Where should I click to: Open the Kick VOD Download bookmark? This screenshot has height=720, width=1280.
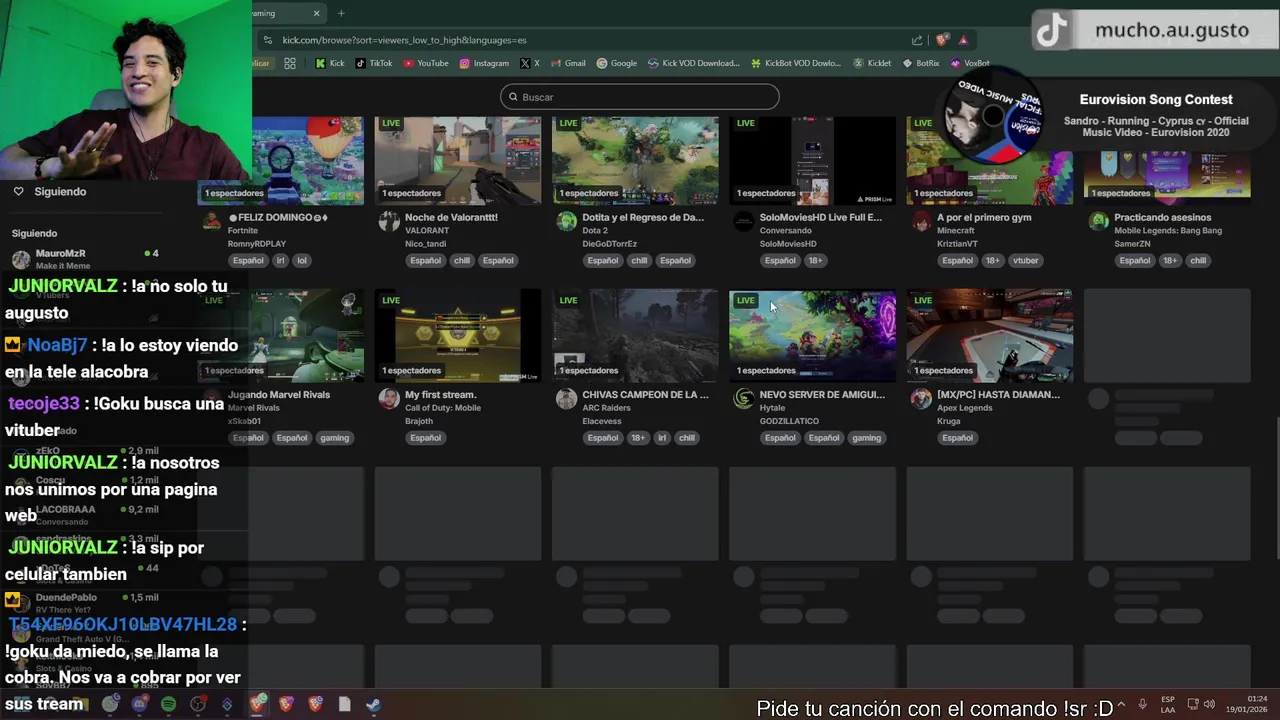coord(694,63)
